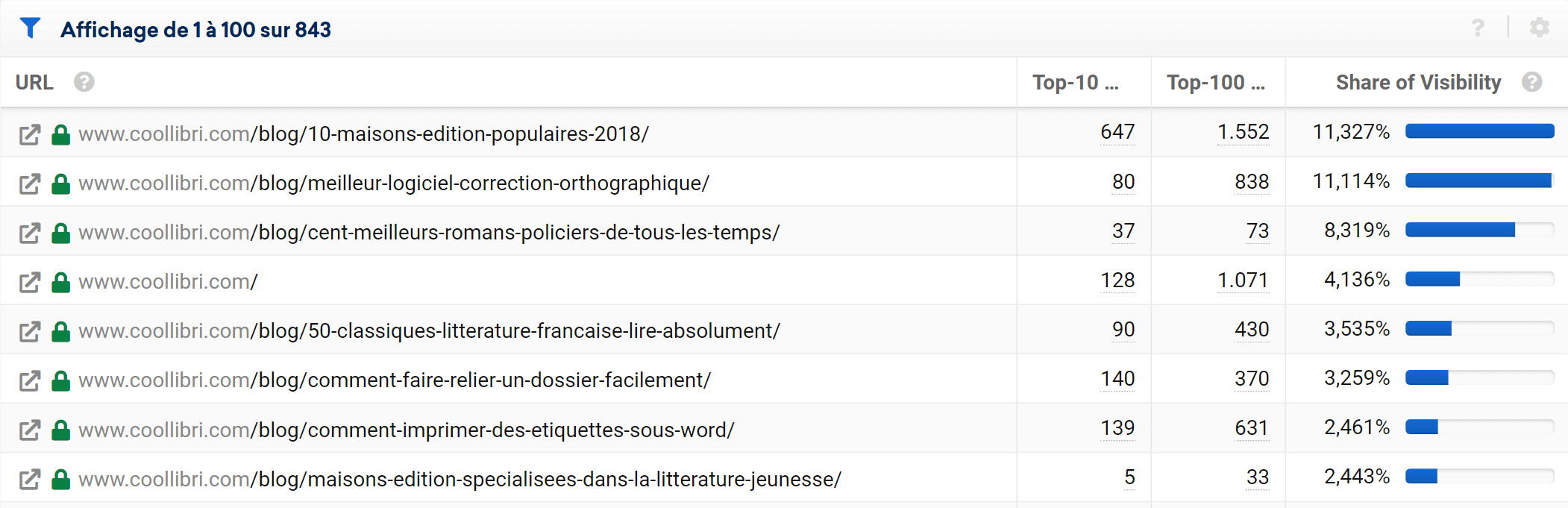Open cent-meilleurs-romans-policiers-de-tous-les-temps URL link
Image resolution: width=1568 pixels, height=508 pixels.
pyautogui.click(x=429, y=233)
